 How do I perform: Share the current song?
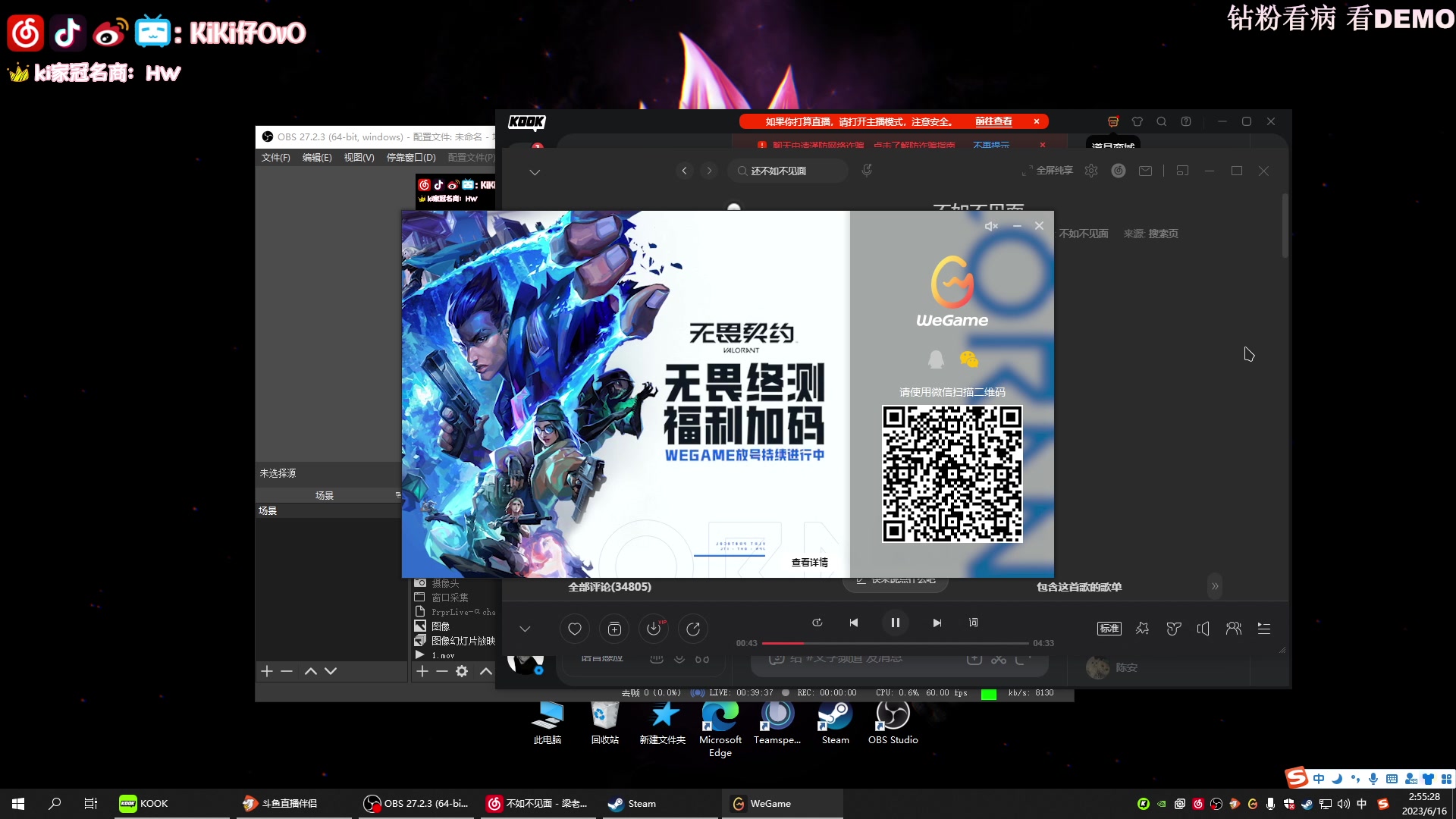click(x=693, y=629)
